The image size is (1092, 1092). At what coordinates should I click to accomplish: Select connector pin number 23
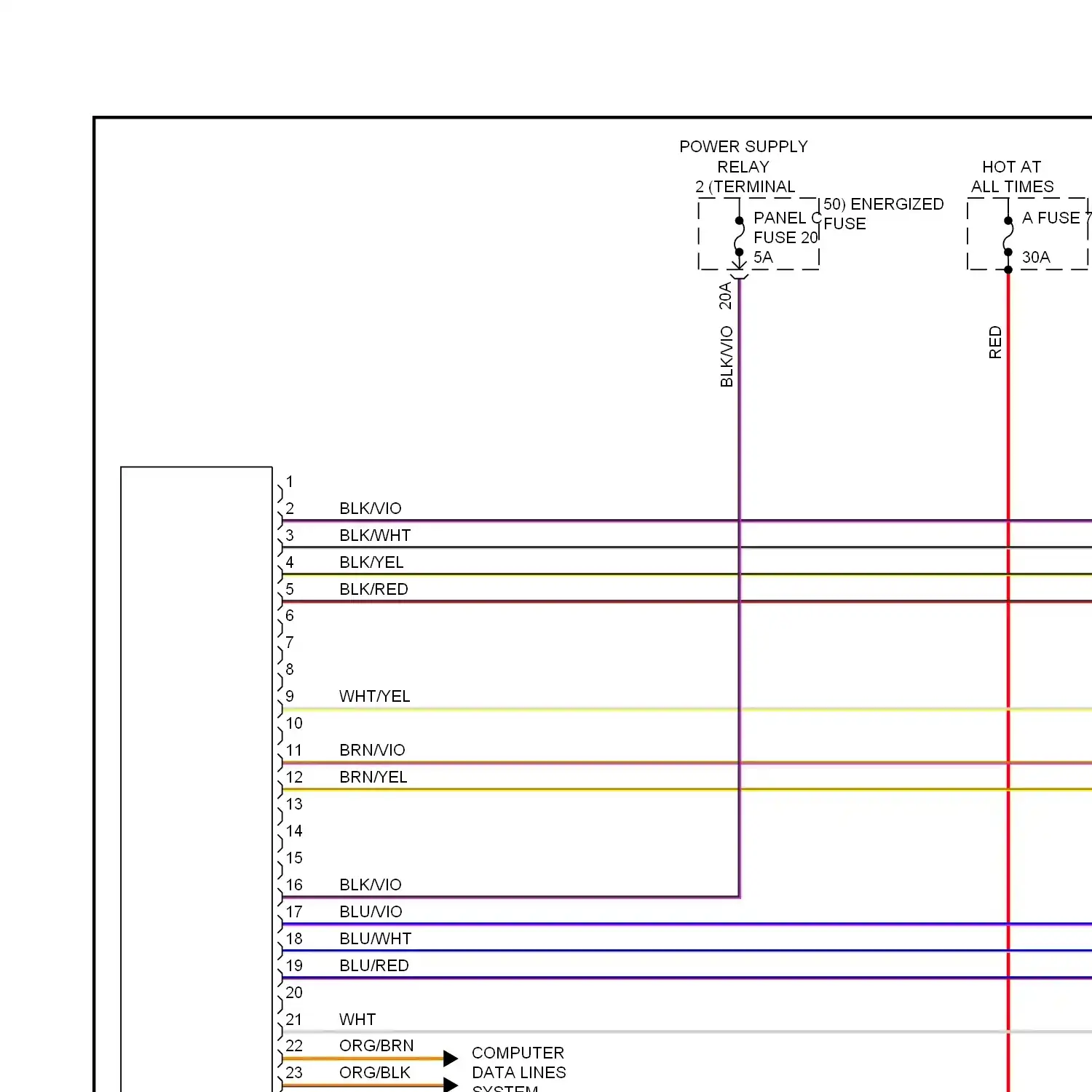(x=294, y=1072)
